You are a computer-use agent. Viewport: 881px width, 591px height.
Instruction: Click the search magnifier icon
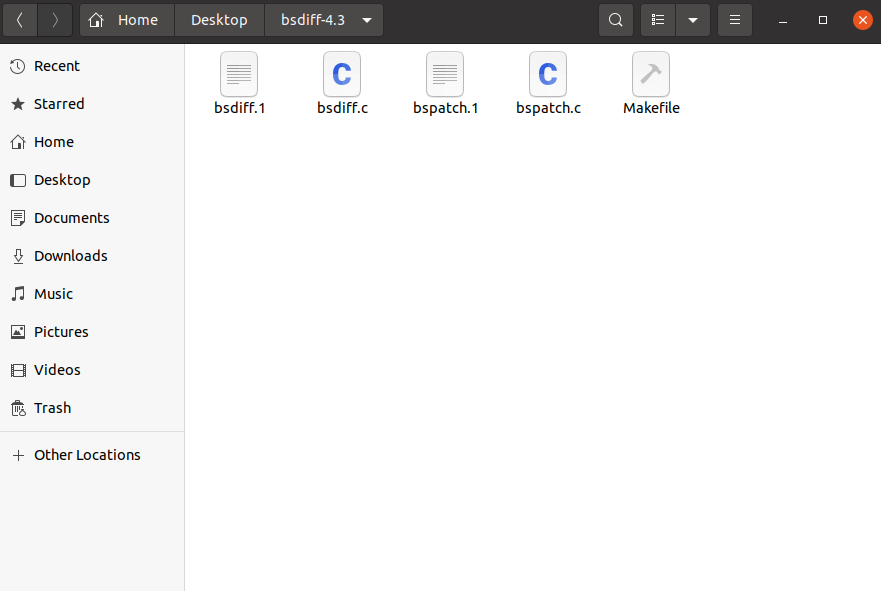pyautogui.click(x=615, y=19)
